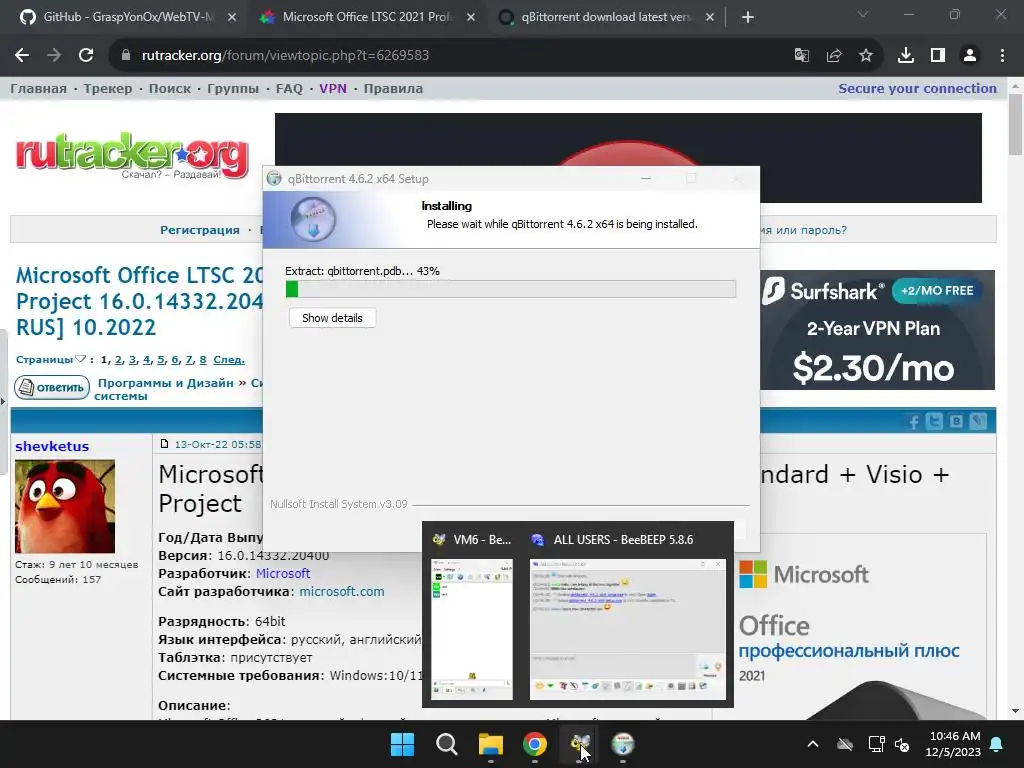
Task: Open the shevketus user profile link
Action: (52, 447)
